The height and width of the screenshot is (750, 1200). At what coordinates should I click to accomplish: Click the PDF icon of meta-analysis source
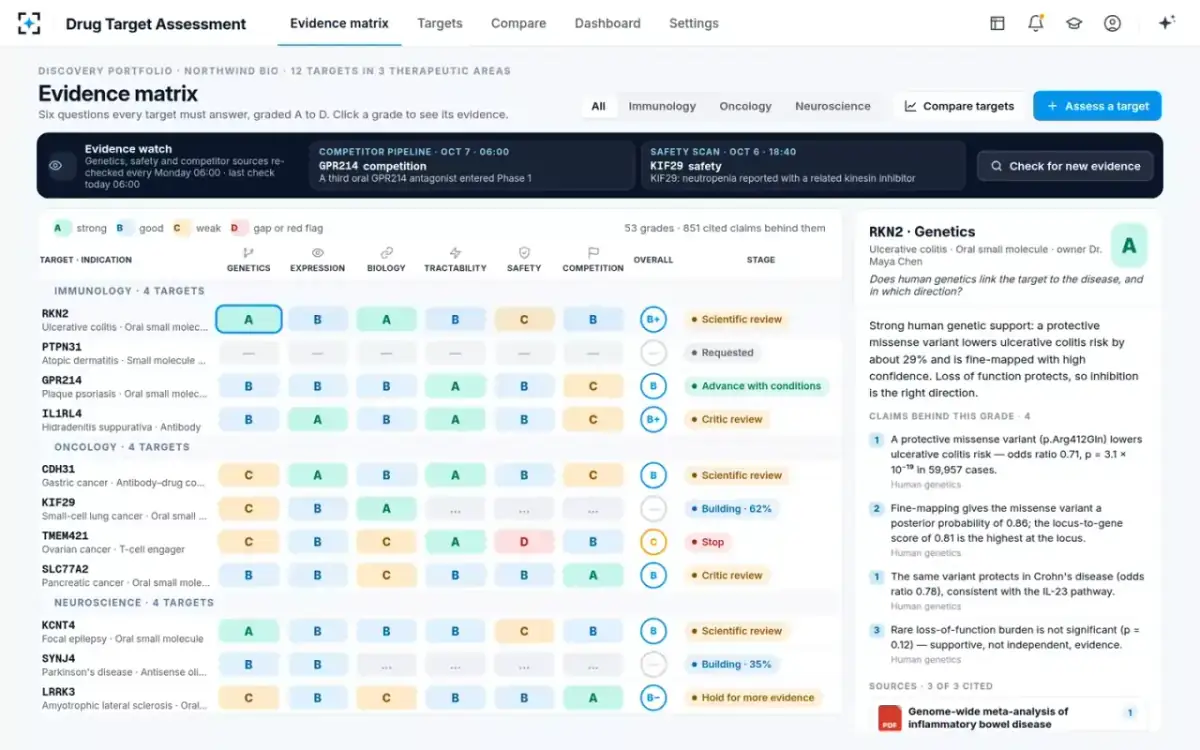tap(889, 718)
